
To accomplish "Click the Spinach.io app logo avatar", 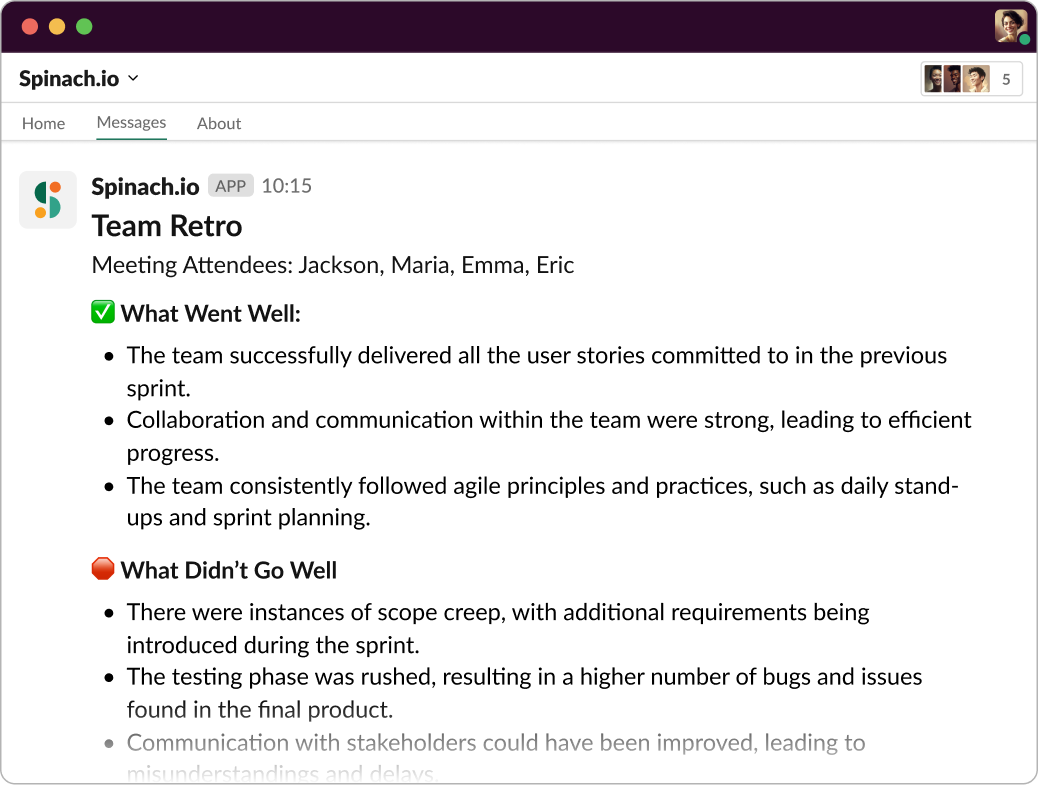I will tap(48, 199).
